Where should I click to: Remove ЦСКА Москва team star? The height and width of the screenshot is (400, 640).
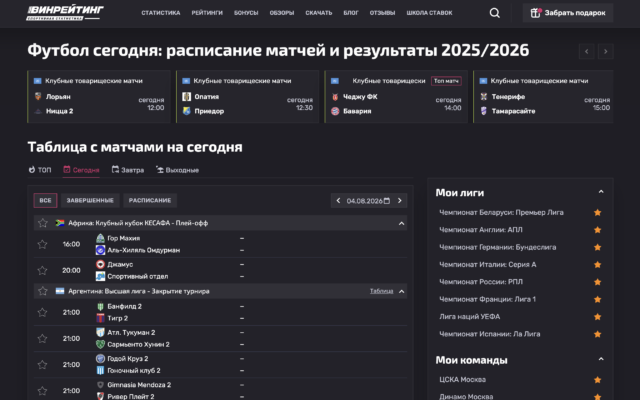pyautogui.click(x=597, y=380)
